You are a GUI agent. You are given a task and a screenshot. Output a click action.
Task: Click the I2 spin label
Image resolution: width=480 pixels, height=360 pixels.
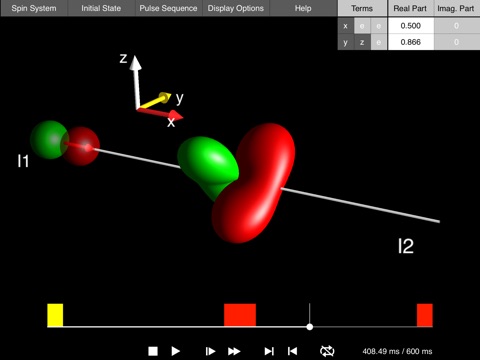tap(406, 246)
